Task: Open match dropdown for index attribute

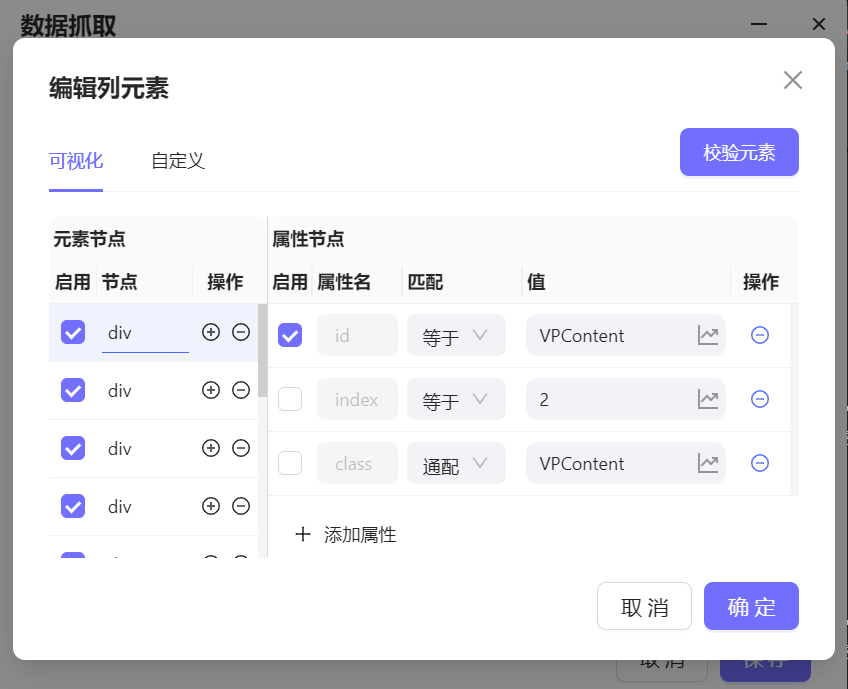Action: click(x=456, y=400)
